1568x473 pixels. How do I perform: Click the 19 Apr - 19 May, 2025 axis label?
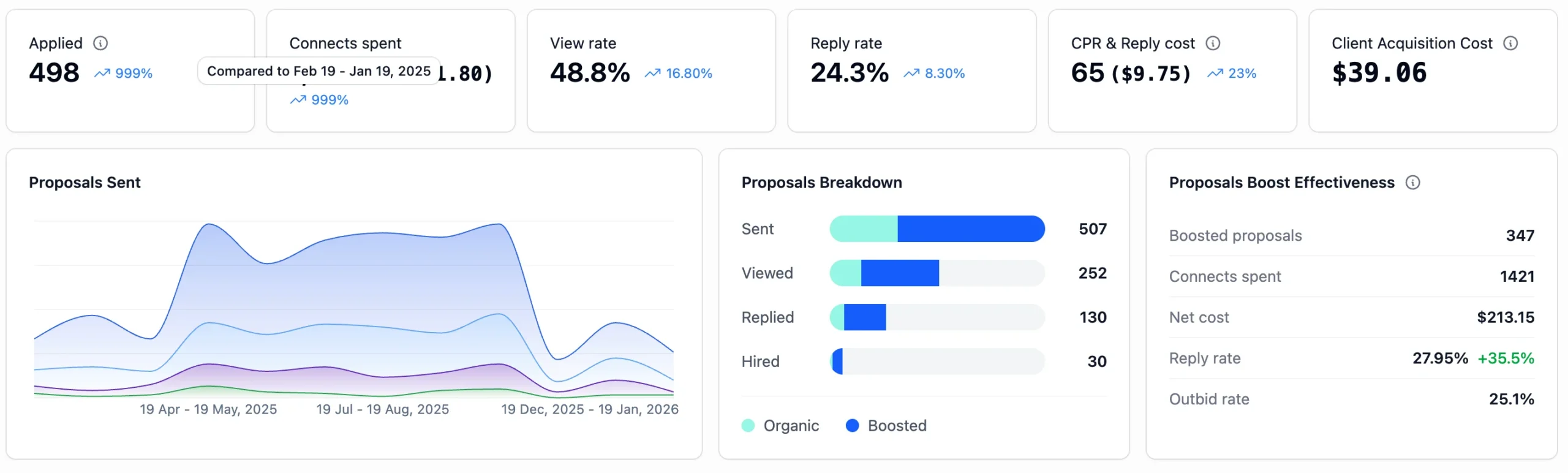pos(208,409)
